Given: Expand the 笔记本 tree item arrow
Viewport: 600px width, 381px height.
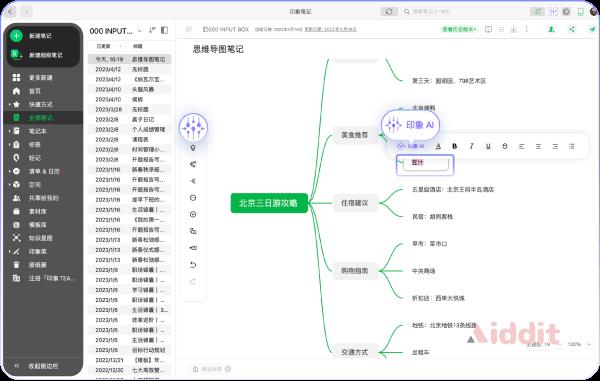Looking at the screenshot, I should [9, 131].
